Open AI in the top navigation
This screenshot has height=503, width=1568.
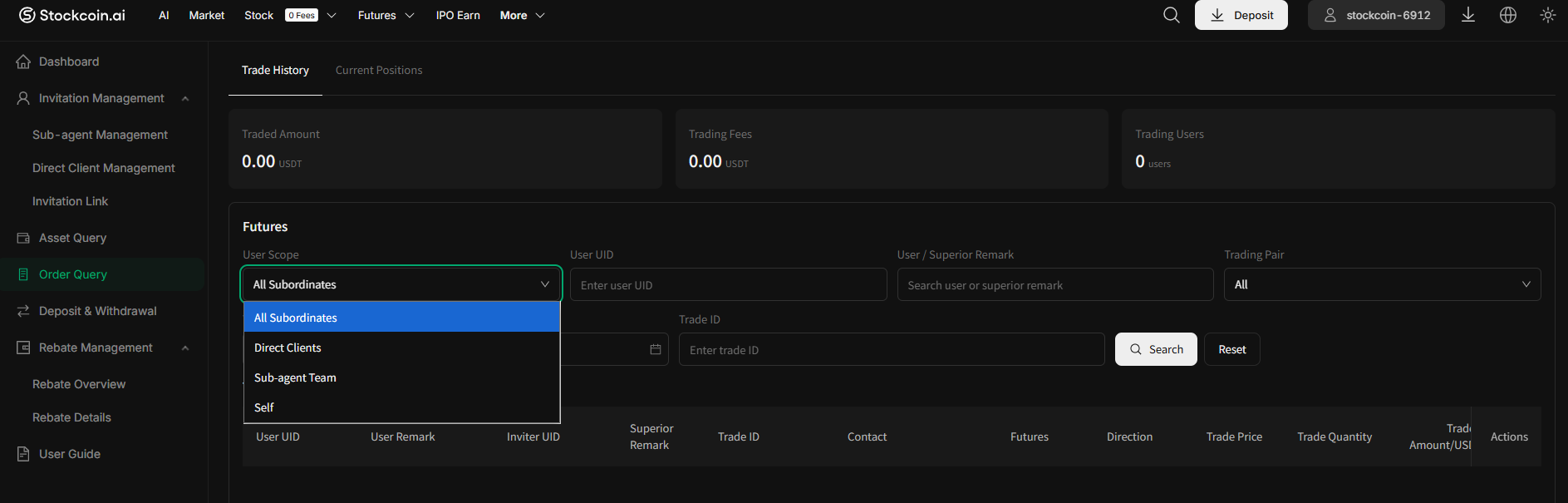tap(164, 15)
